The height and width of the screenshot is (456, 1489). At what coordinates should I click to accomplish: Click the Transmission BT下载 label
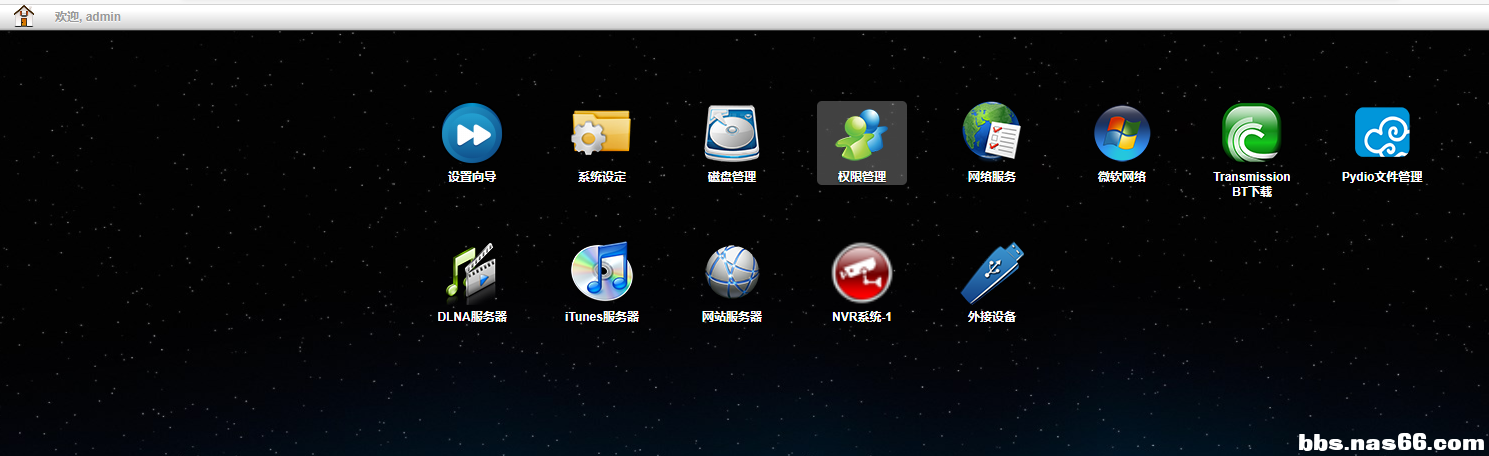click(x=1252, y=184)
